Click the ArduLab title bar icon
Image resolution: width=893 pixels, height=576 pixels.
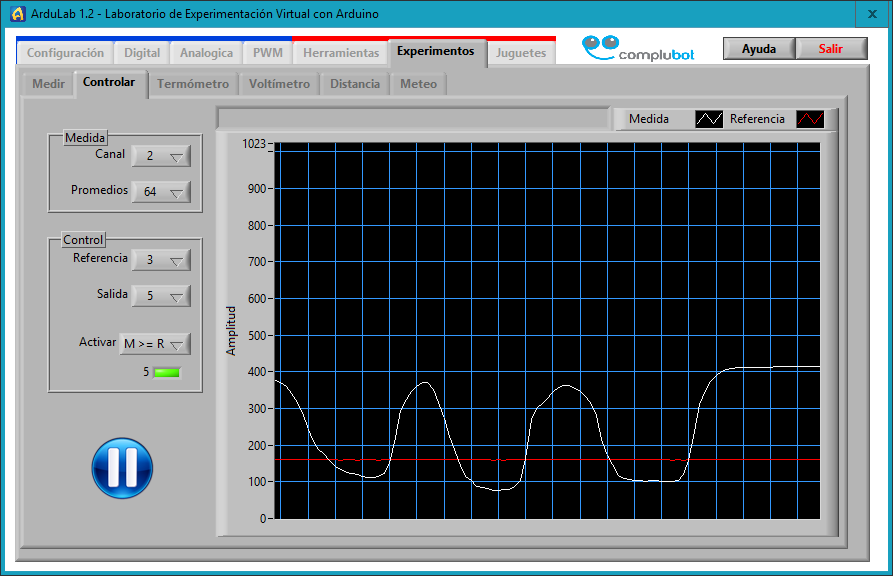point(17,14)
